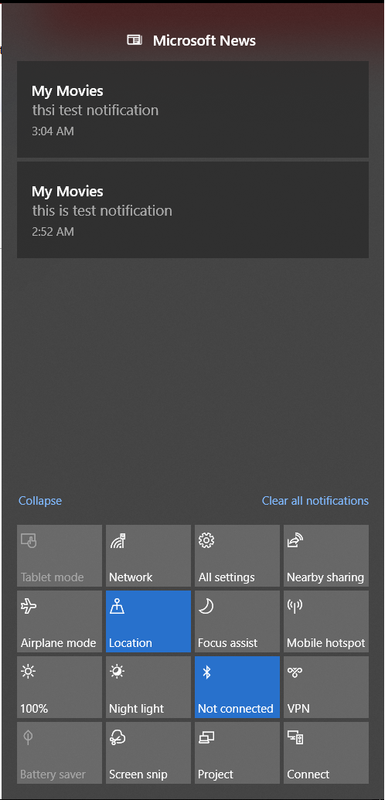Click the Connect devices icon
385x800 pixels.
click(x=295, y=737)
